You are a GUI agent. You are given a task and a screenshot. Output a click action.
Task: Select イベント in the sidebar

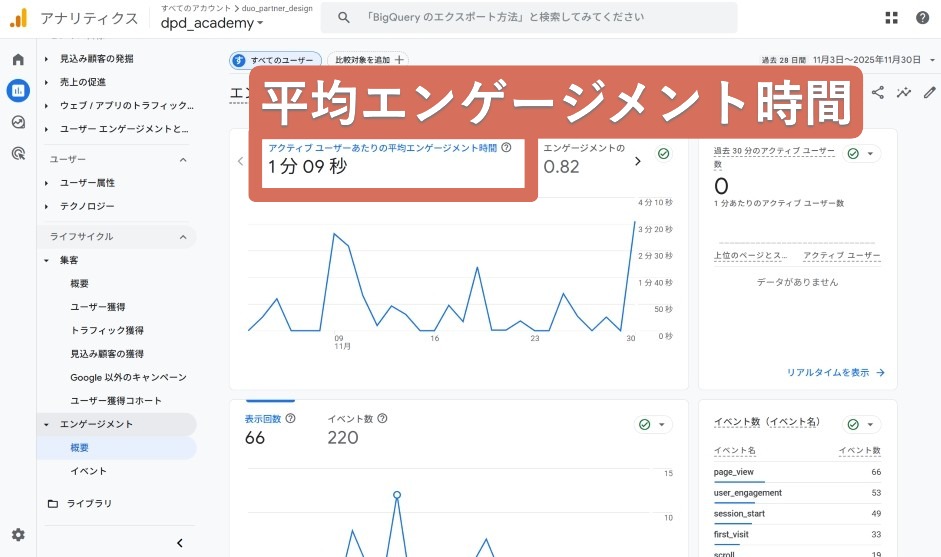(88, 471)
